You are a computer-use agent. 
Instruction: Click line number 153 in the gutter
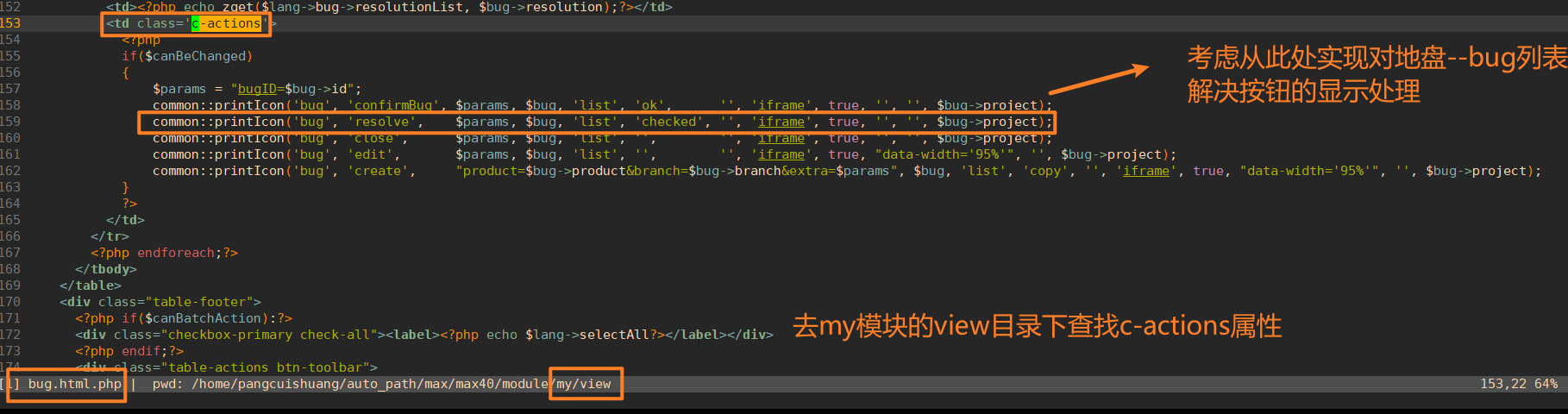click(x=10, y=23)
